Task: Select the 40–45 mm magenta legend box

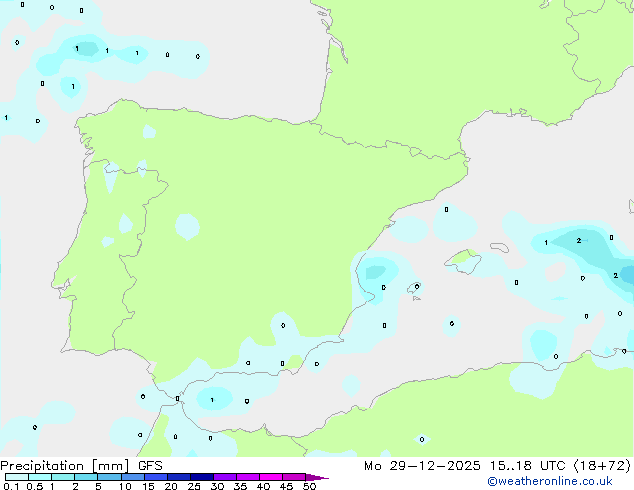Action: point(271,477)
